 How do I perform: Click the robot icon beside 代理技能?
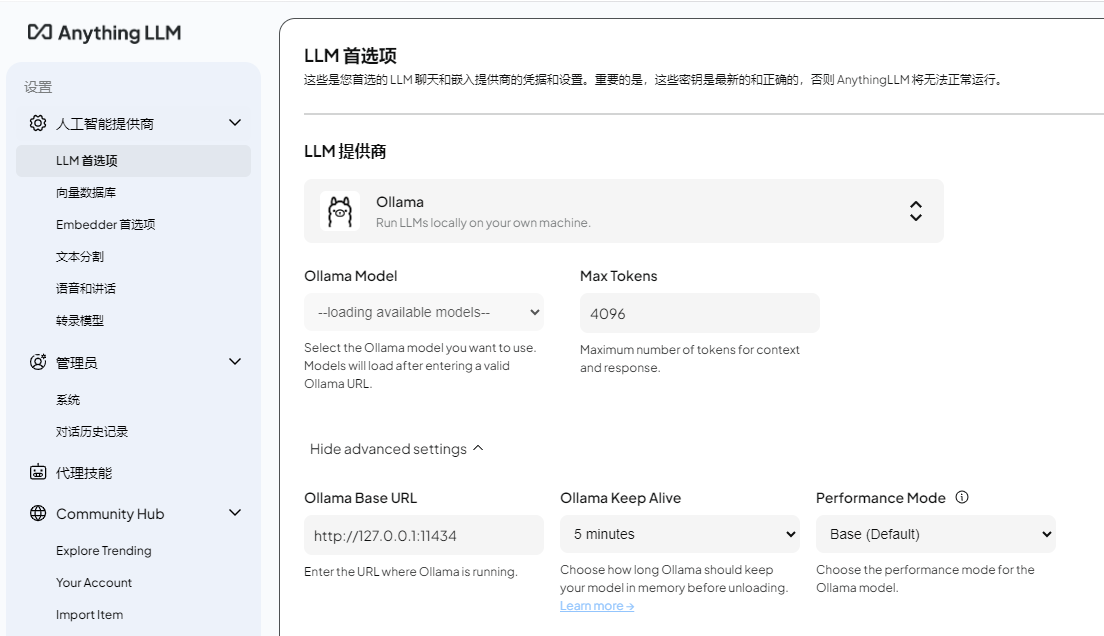click(x=38, y=472)
